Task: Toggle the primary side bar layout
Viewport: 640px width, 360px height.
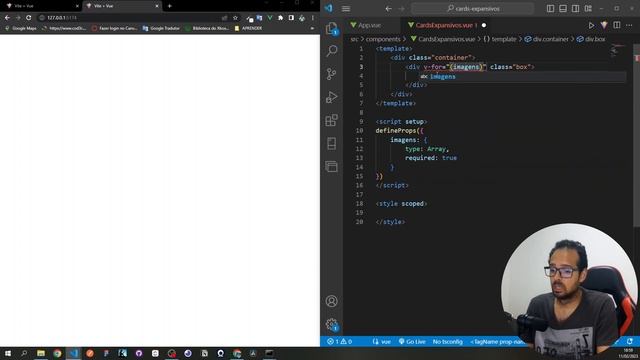Action: tap(550, 9)
